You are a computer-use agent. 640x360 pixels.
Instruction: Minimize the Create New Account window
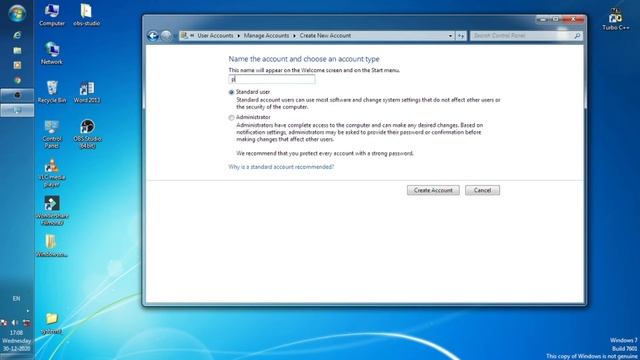point(543,19)
